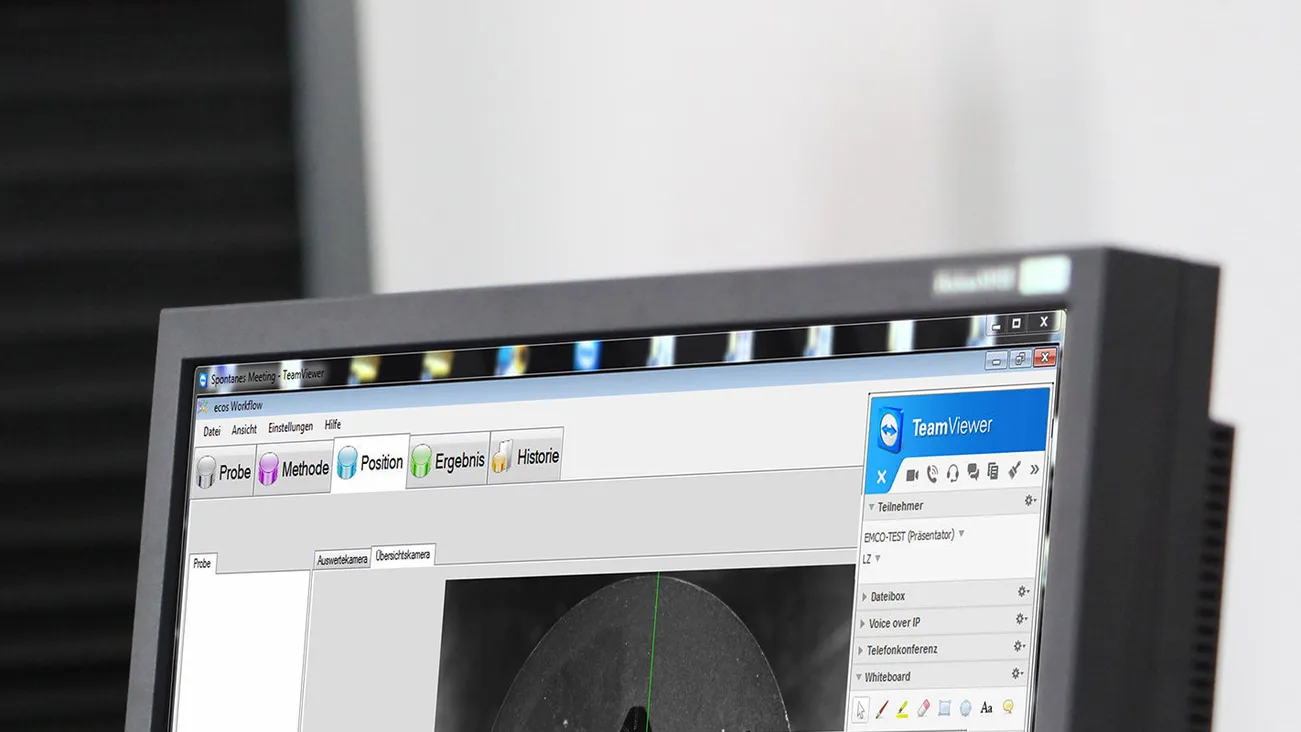Open Teilnehmer section gear settings
Screen dimensions: 1301x732
click(x=1029, y=500)
